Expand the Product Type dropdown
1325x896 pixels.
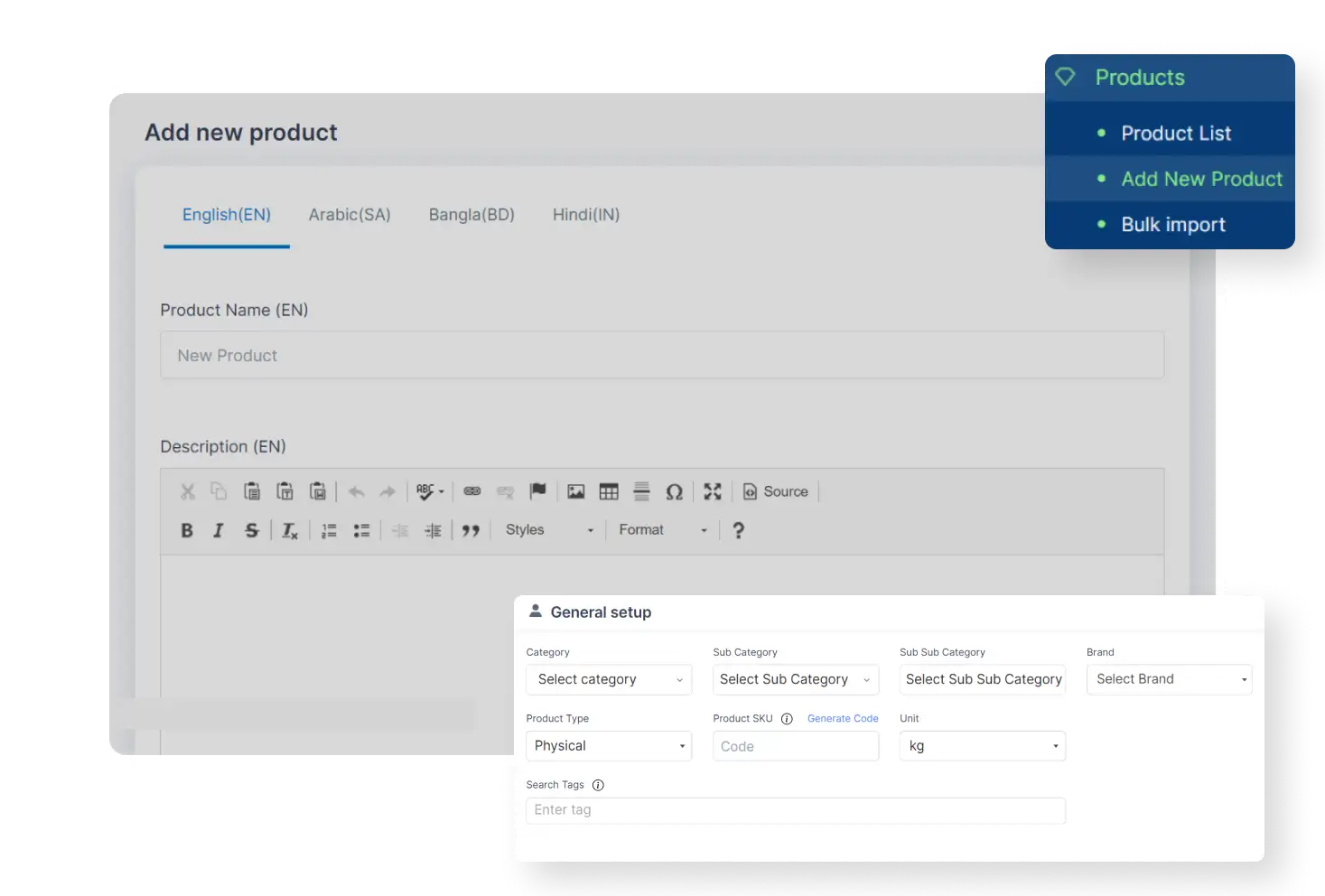pyautogui.click(x=608, y=745)
